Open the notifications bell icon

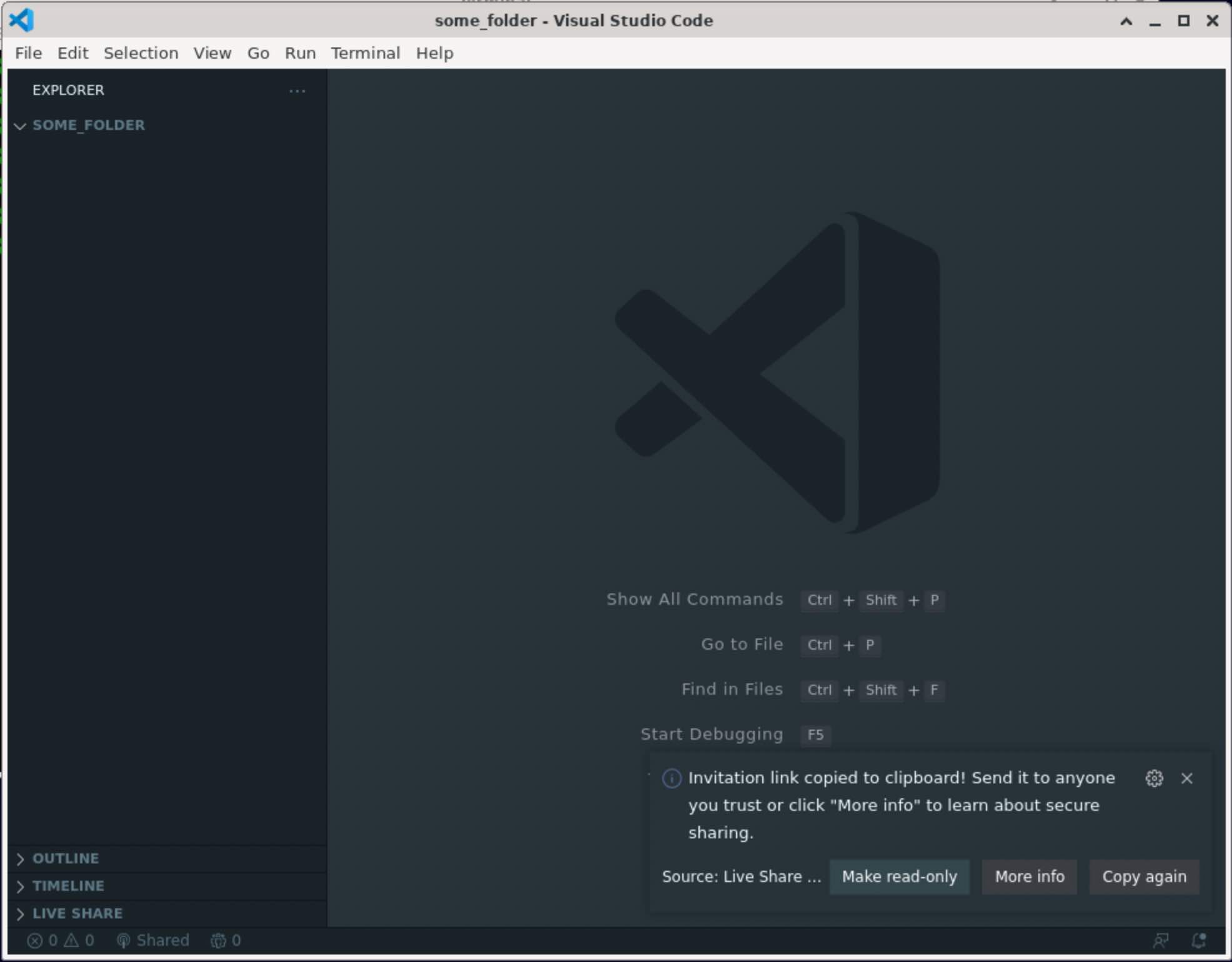point(1199,940)
